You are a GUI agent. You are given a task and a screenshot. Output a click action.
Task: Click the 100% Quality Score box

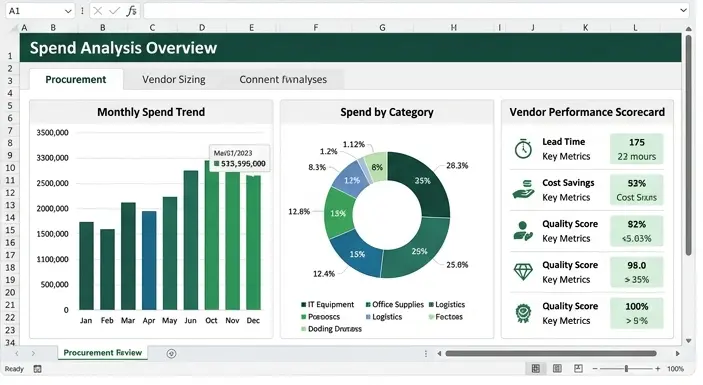(x=636, y=313)
